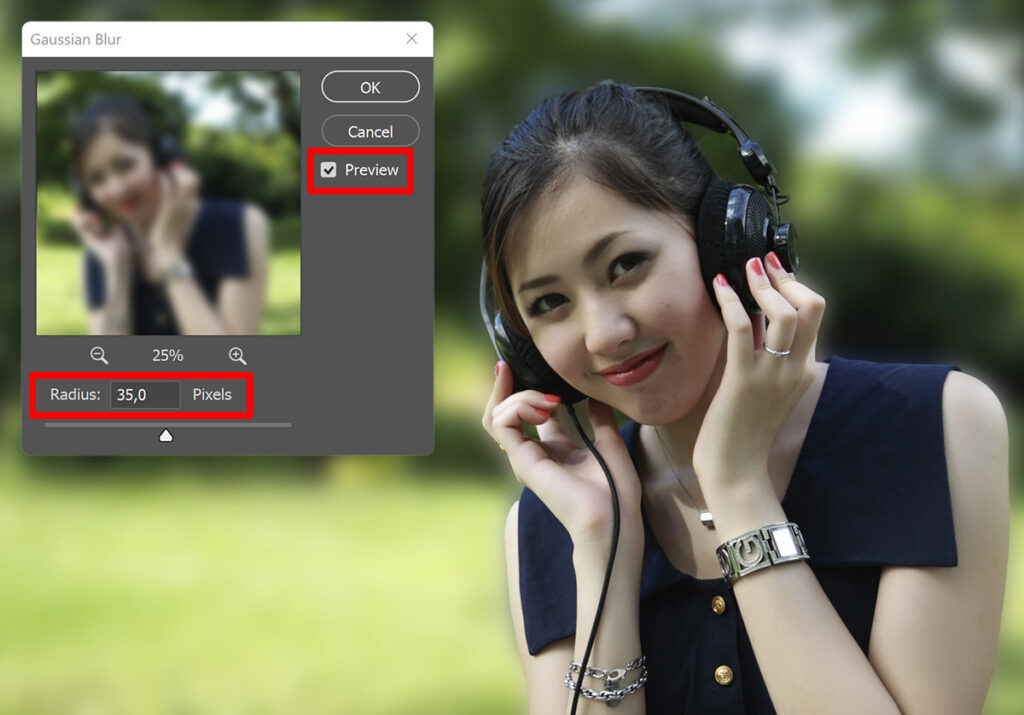This screenshot has height=715, width=1024.
Task: Toggle the Preview checkbox
Action: (328, 170)
